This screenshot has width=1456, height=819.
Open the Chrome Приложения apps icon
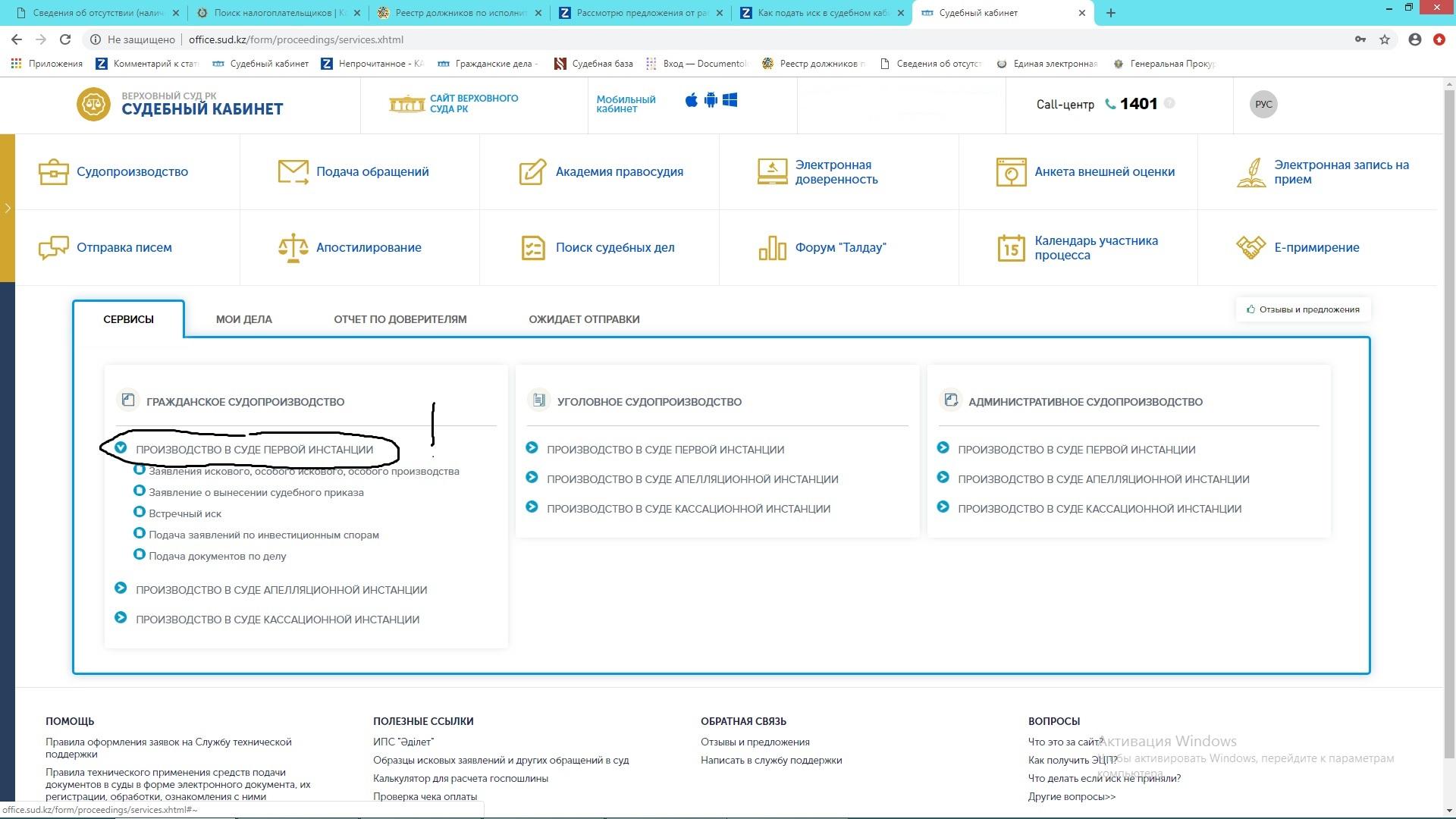click(16, 64)
